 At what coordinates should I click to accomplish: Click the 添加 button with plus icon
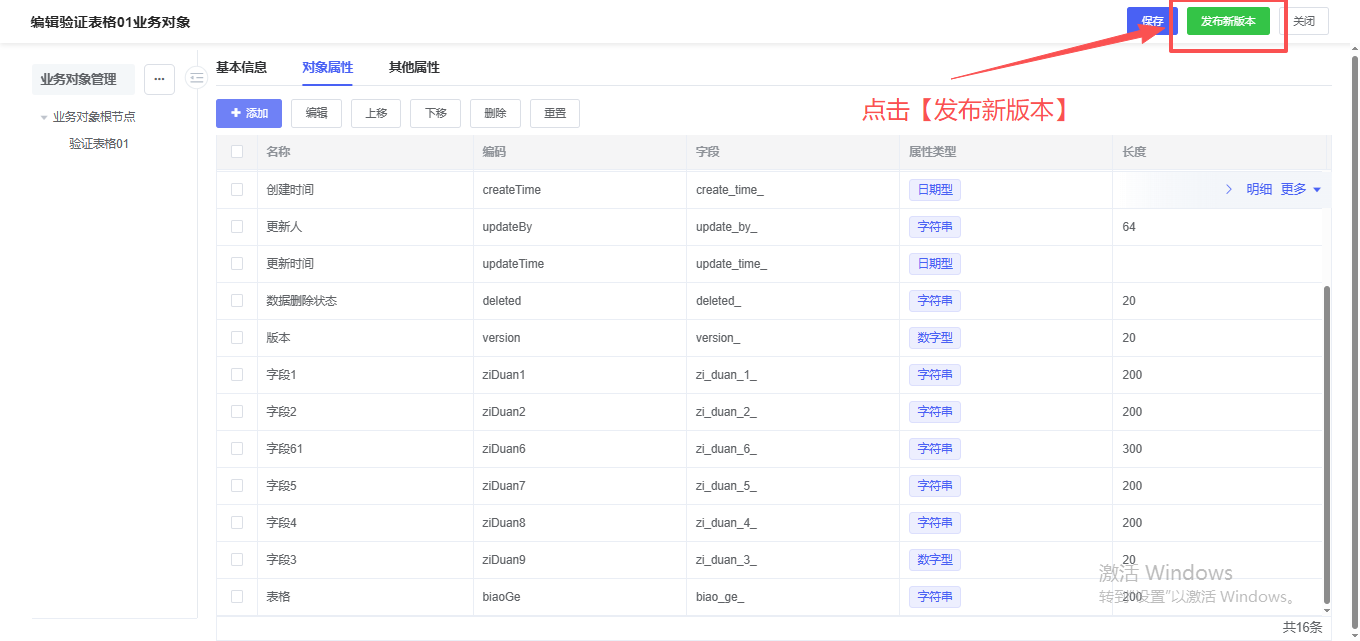coord(249,113)
